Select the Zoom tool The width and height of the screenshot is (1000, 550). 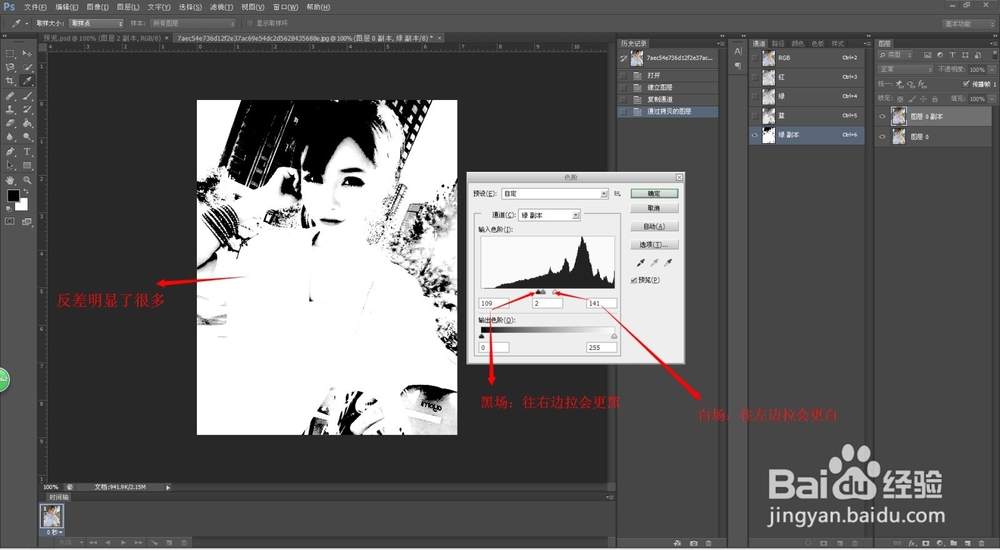pyautogui.click(x=27, y=181)
